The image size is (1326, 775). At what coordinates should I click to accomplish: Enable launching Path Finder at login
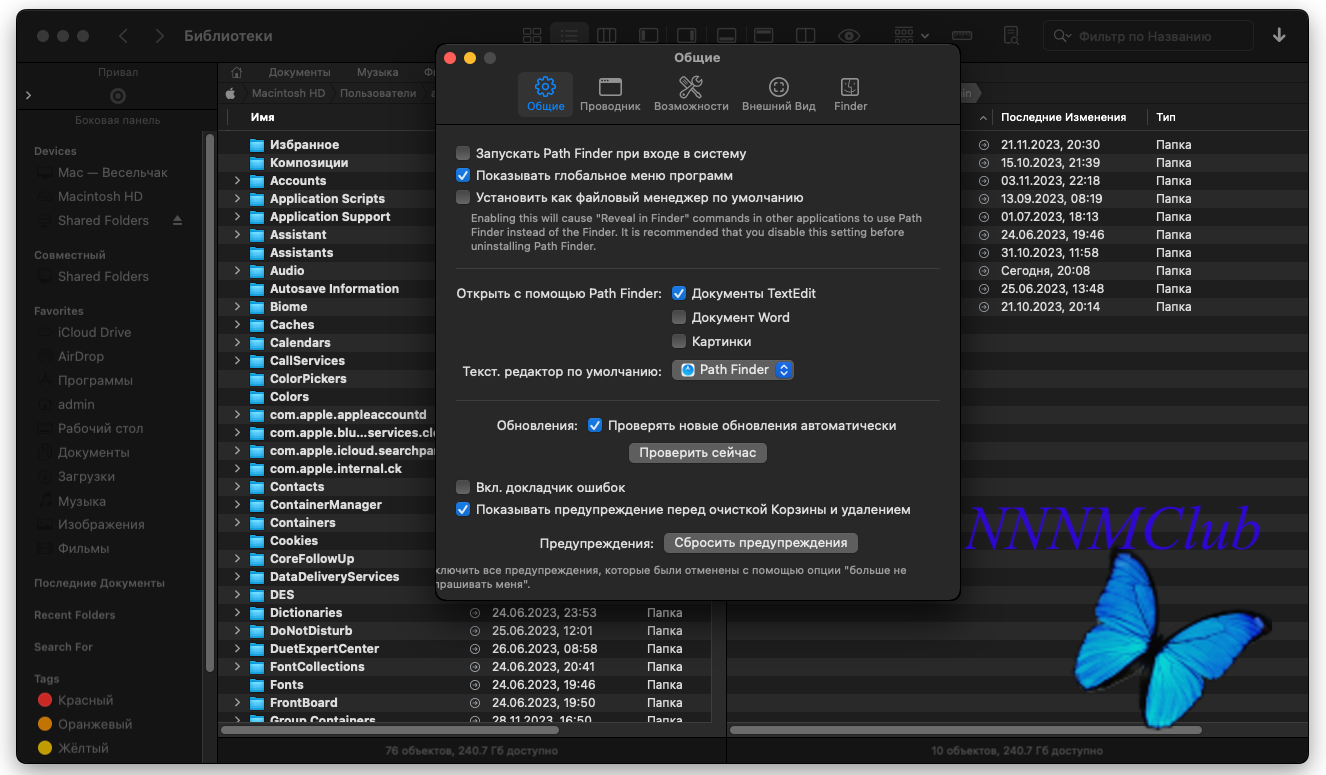(x=463, y=154)
